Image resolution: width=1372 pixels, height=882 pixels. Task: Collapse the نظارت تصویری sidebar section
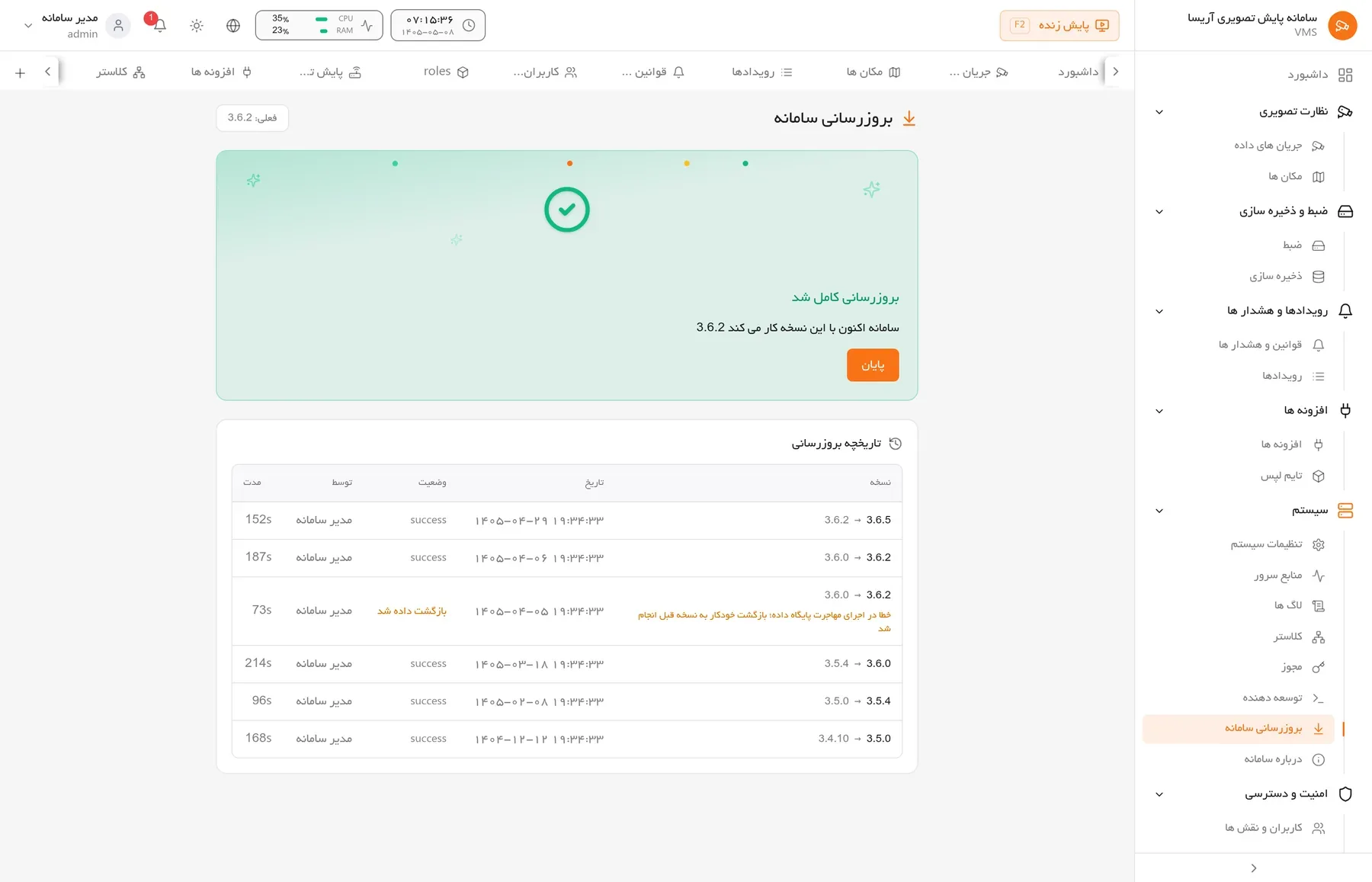(x=1159, y=112)
